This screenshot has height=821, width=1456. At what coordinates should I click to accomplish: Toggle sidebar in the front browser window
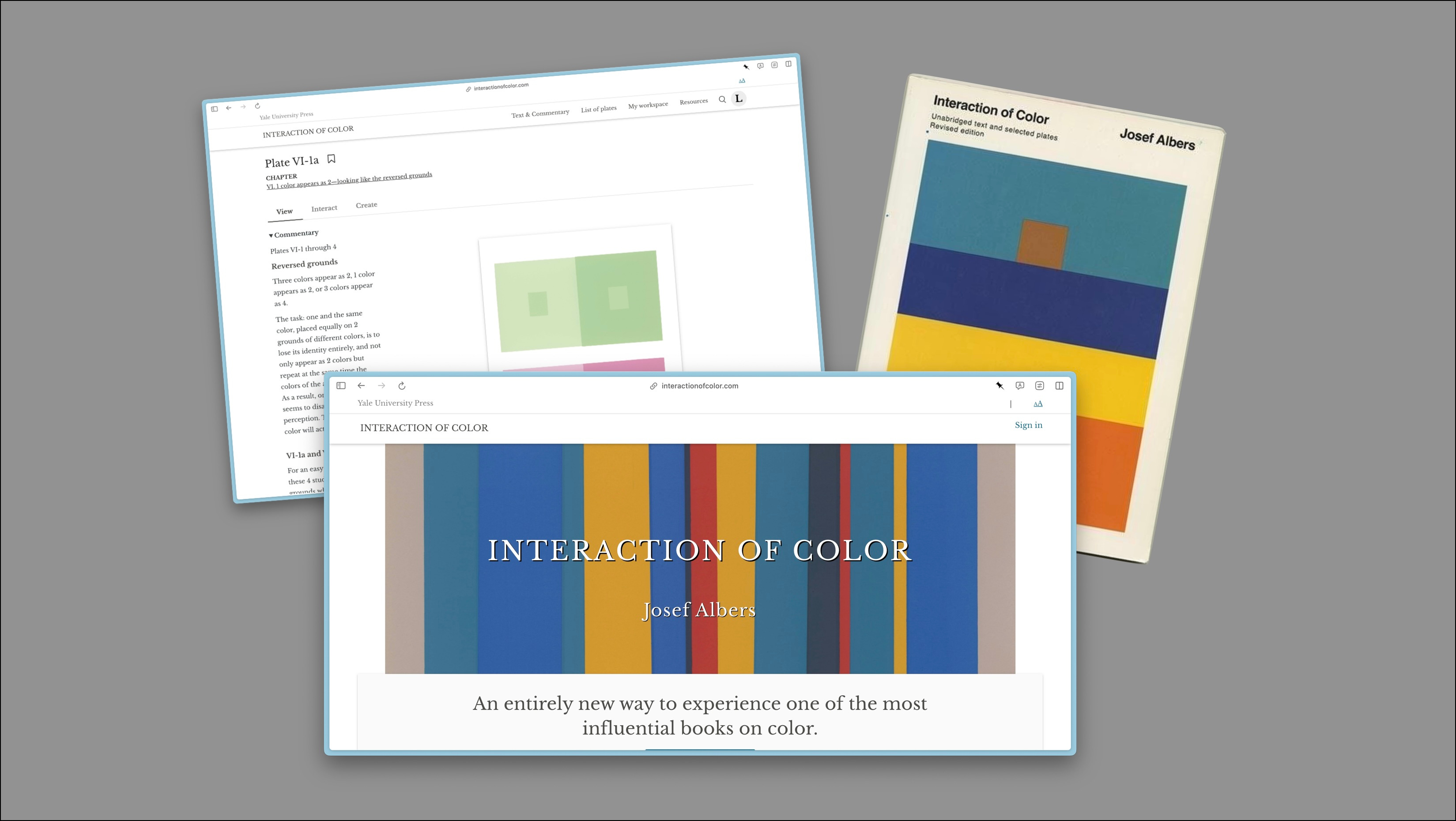click(x=341, y=385)
